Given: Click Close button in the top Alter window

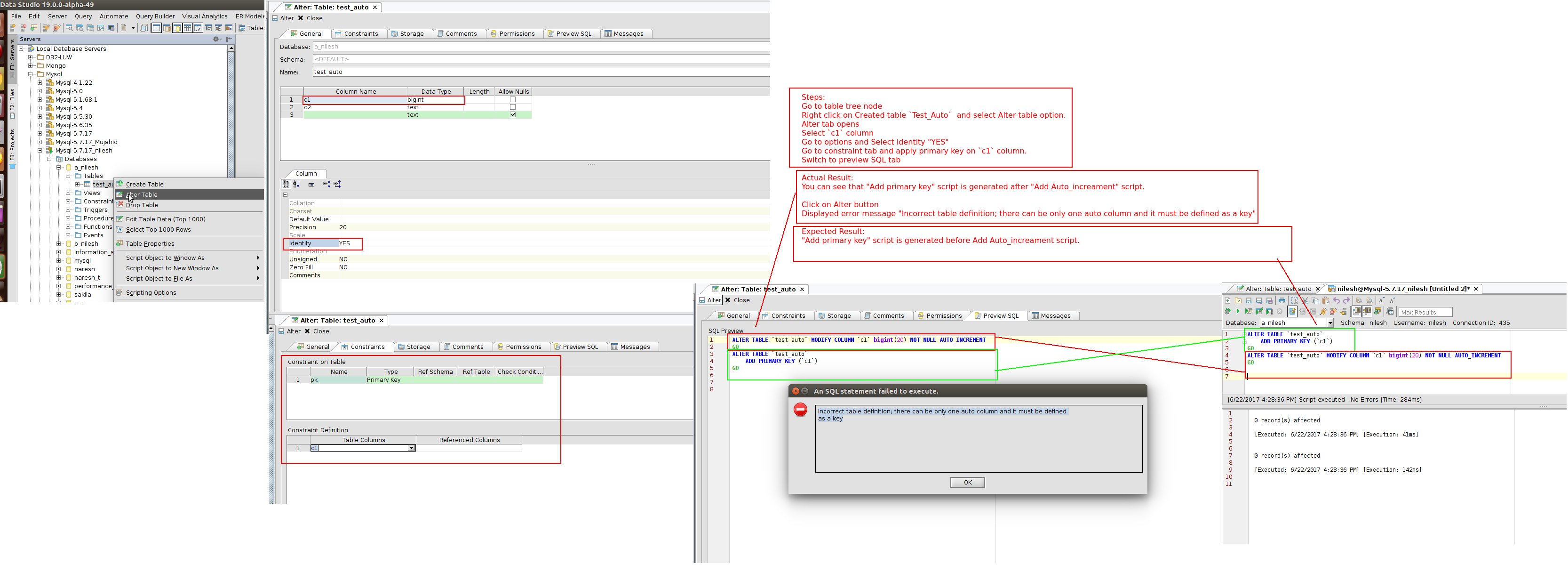Looking at the screenshot, I should 310,18.
